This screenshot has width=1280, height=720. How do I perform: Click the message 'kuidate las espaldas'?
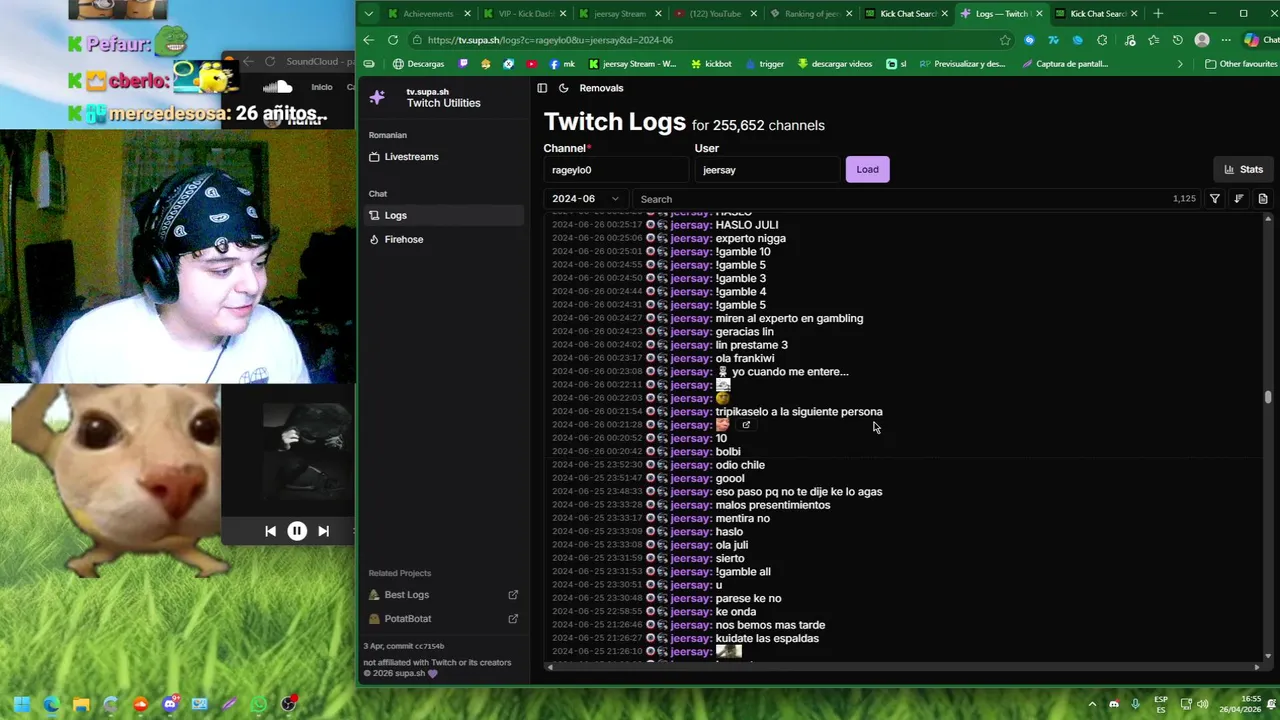[x=767, y=638]
